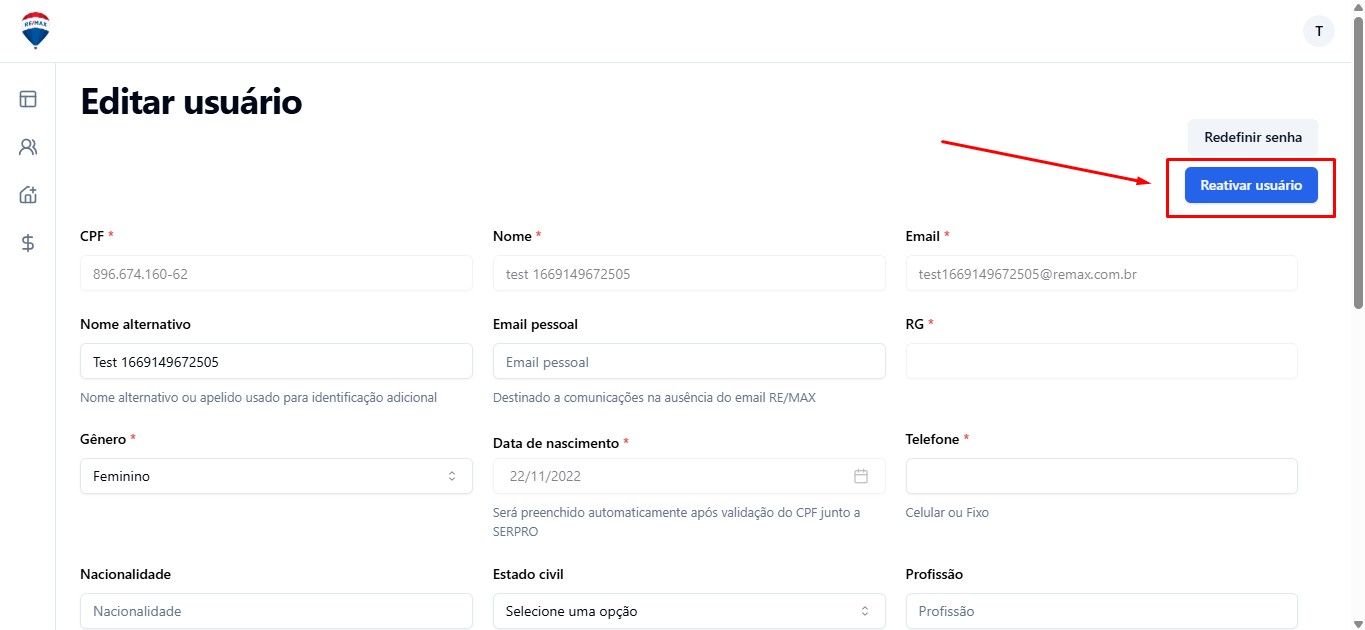
Task: Click the Nome alternativo input field
Action: 276,361
